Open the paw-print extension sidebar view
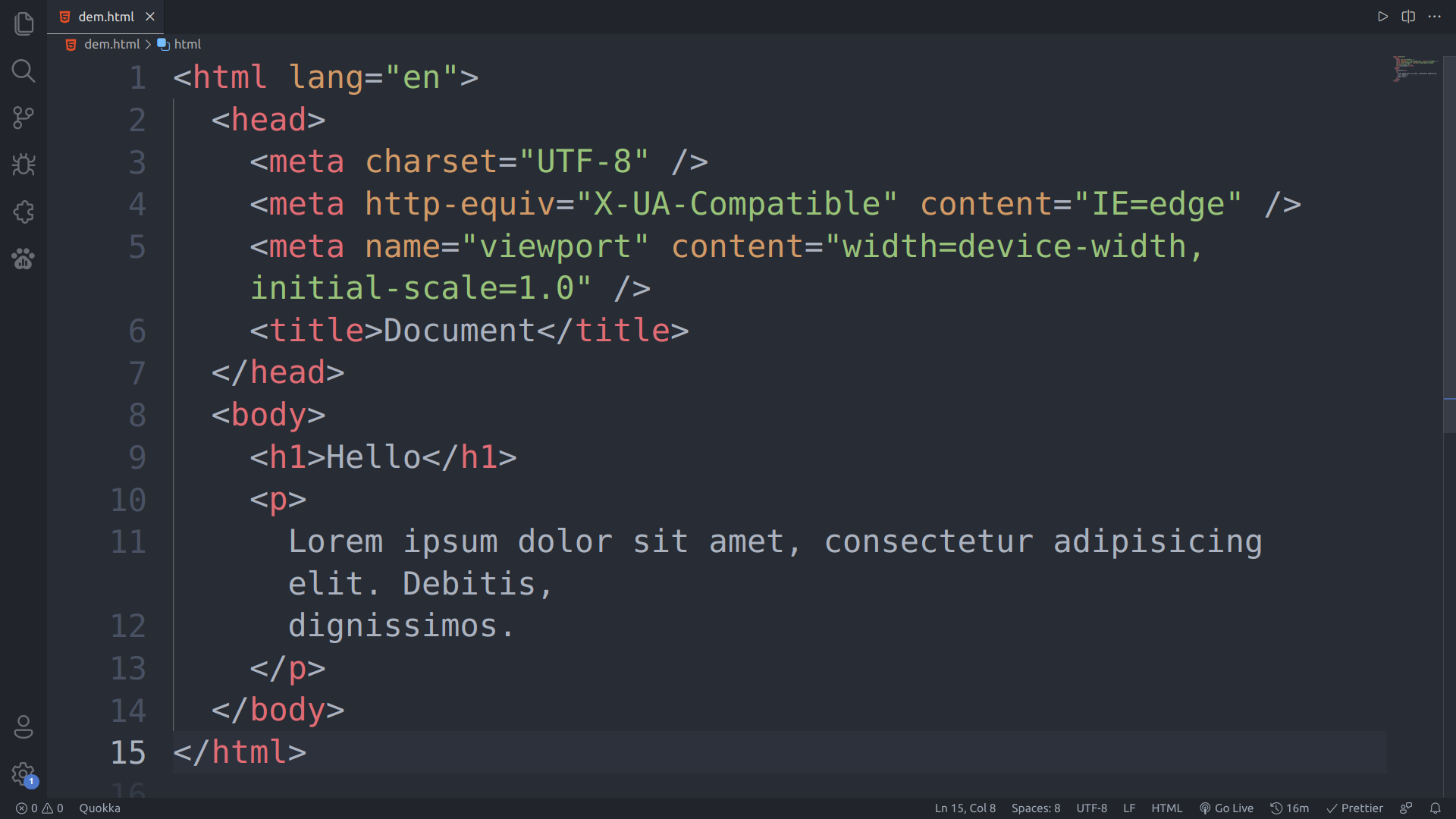1456x819 pixels. (24, 259)
